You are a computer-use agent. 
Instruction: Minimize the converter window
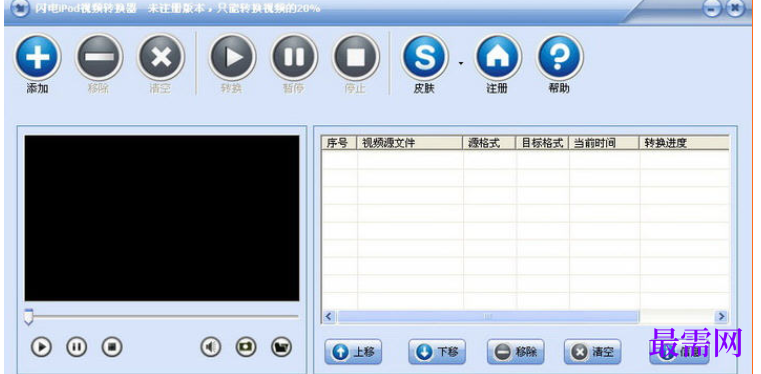[x=712, y=8]
